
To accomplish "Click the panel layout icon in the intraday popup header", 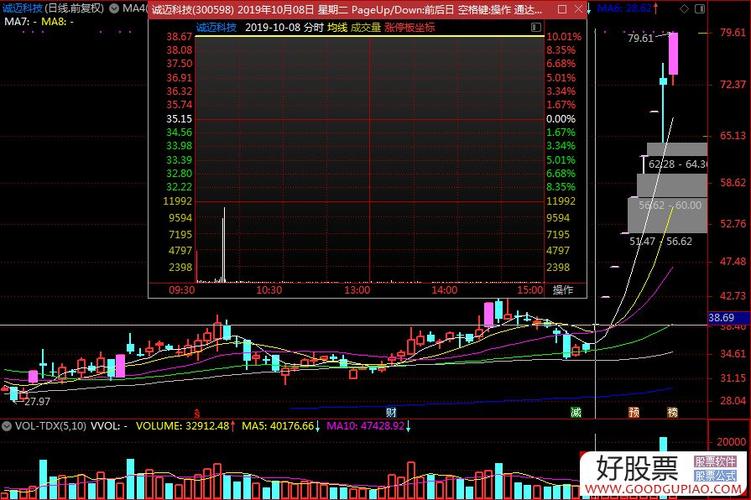I will [536, 27].
